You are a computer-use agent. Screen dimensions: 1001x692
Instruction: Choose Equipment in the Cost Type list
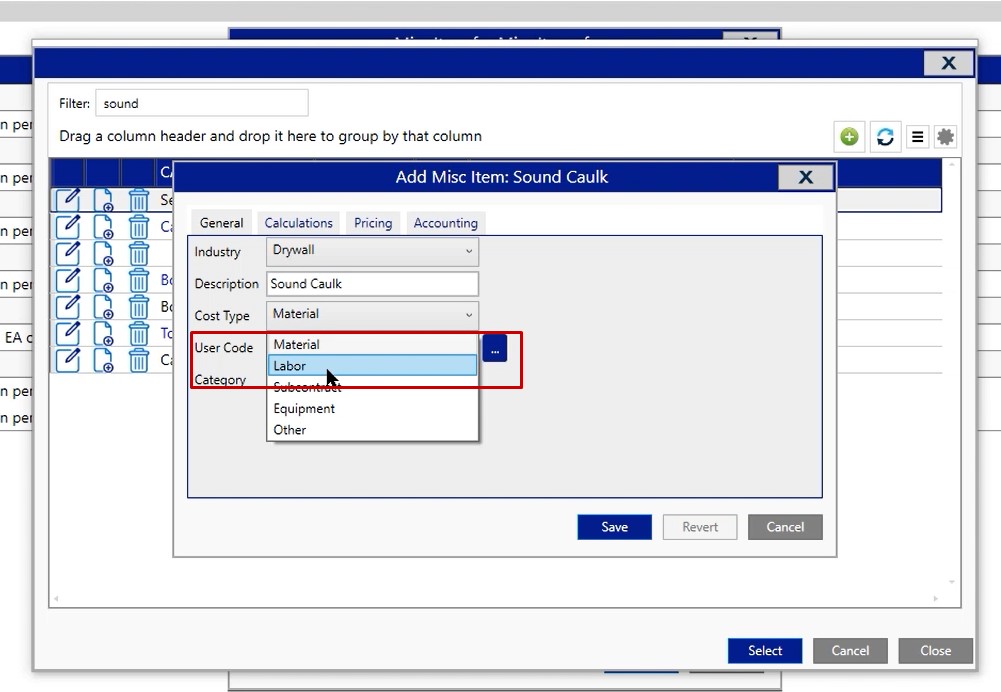[x=305, y=408]
